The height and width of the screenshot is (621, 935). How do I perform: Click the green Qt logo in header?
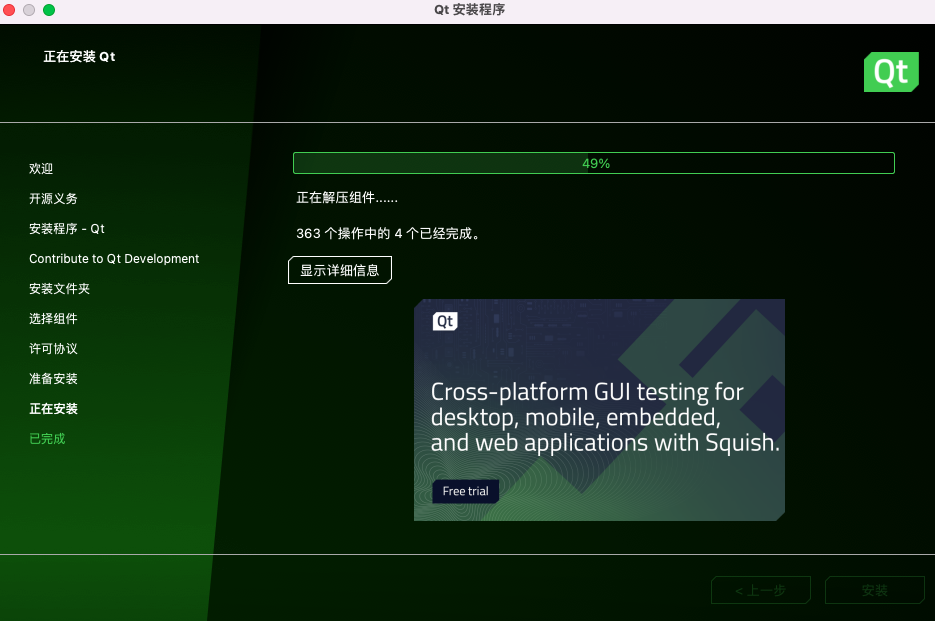coord(891,72)
